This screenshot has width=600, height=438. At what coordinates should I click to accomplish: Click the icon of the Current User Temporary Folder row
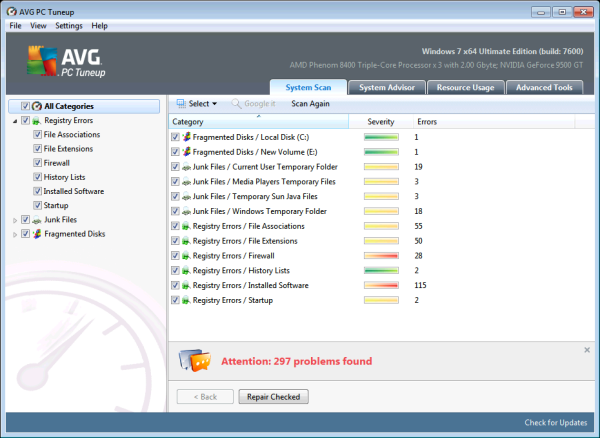(x=186, y=167)
